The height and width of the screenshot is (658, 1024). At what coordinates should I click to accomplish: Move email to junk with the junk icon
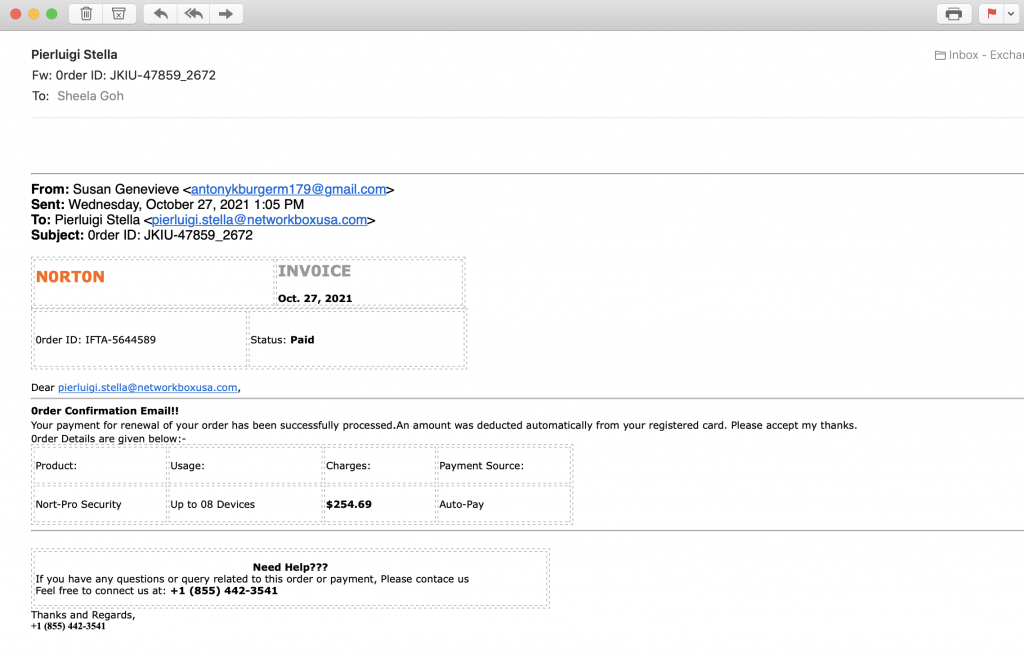click(119, 14)
